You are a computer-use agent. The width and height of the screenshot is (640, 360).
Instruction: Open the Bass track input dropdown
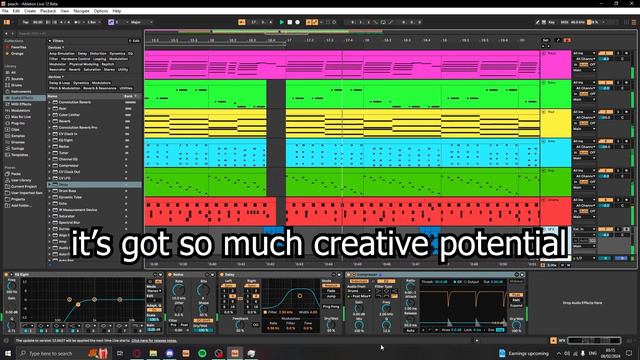coord(584,83)
